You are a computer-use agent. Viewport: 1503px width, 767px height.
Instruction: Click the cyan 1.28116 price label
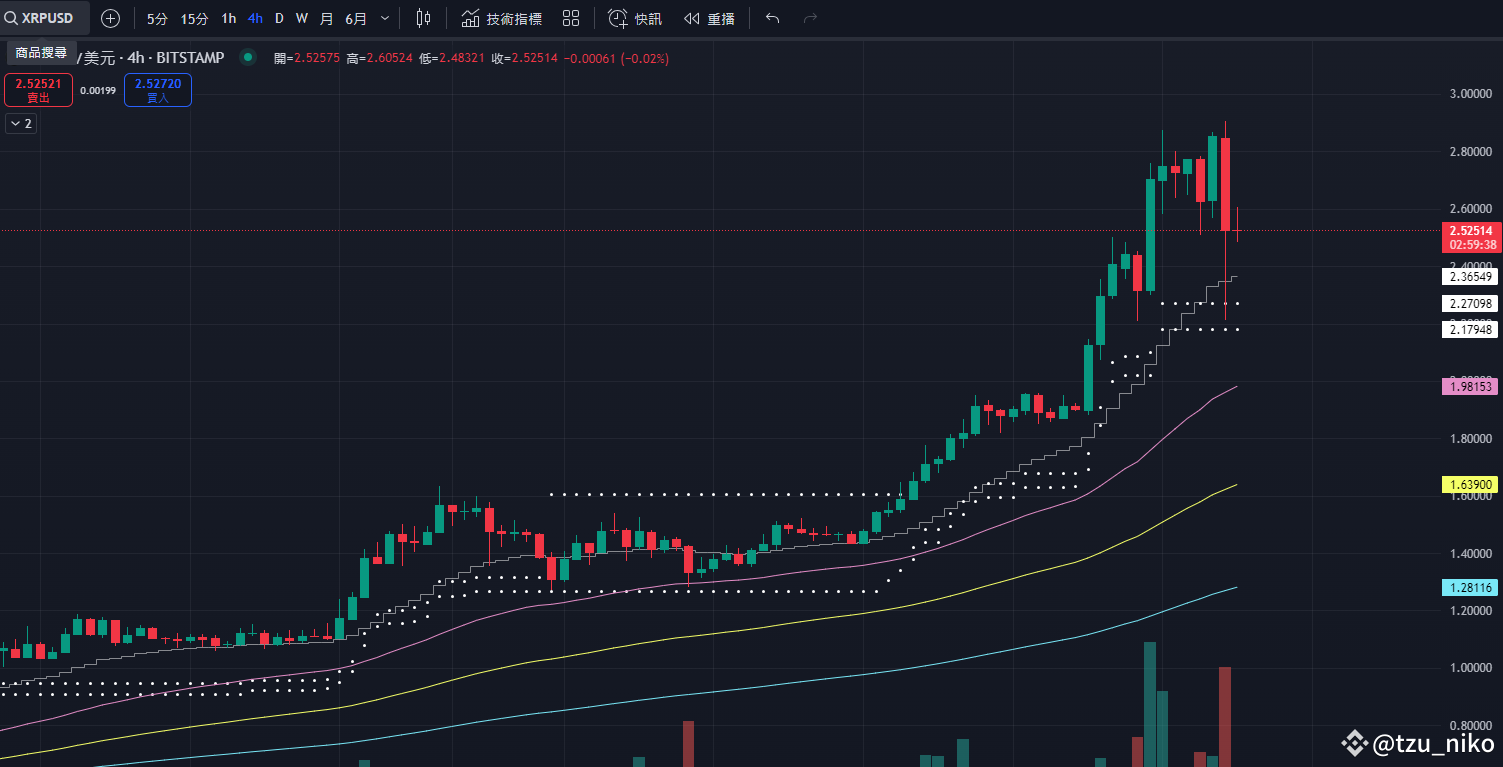click(1470, 587)
